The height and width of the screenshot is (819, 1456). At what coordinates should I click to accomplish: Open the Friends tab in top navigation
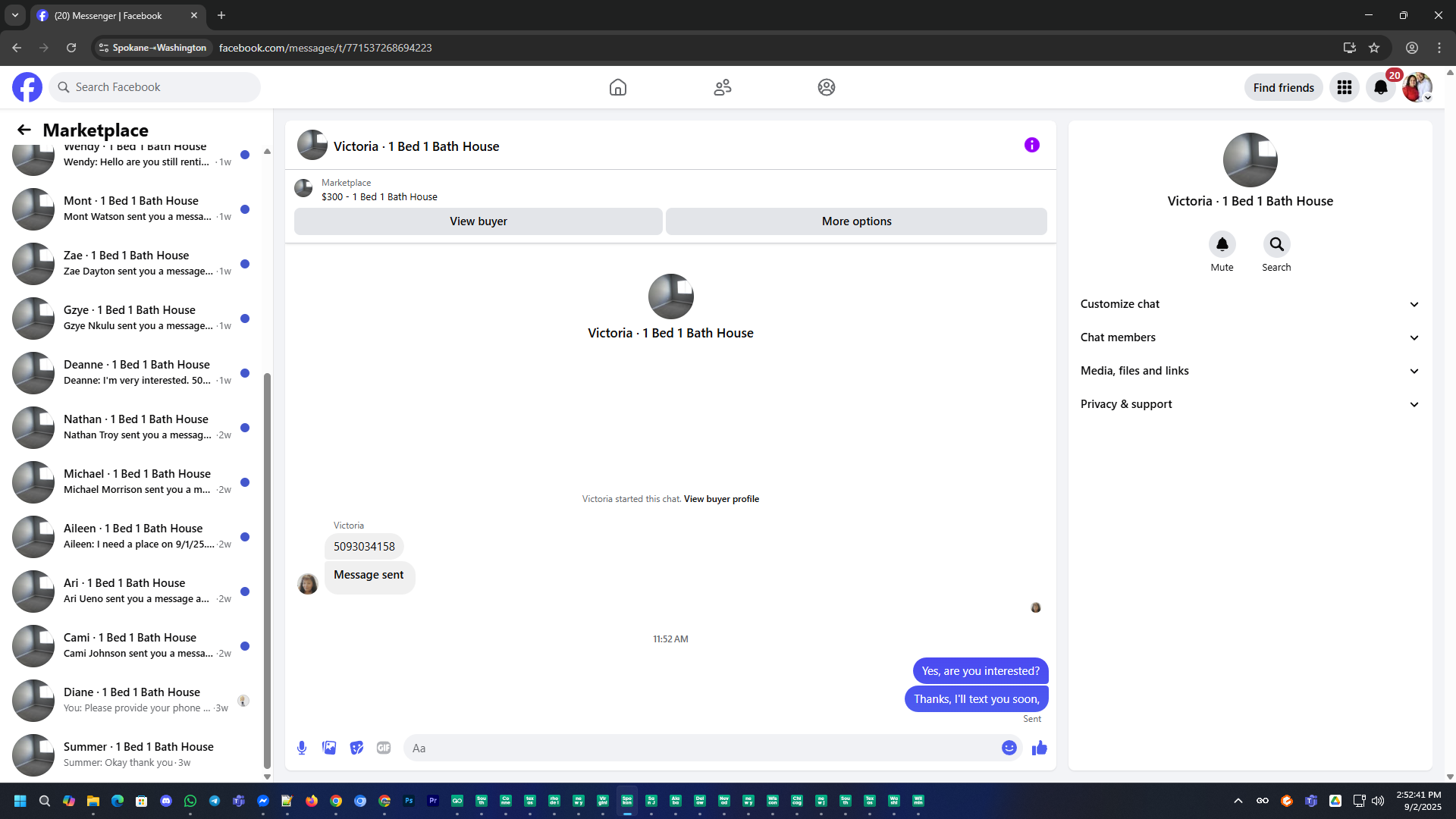pos(722,87)
